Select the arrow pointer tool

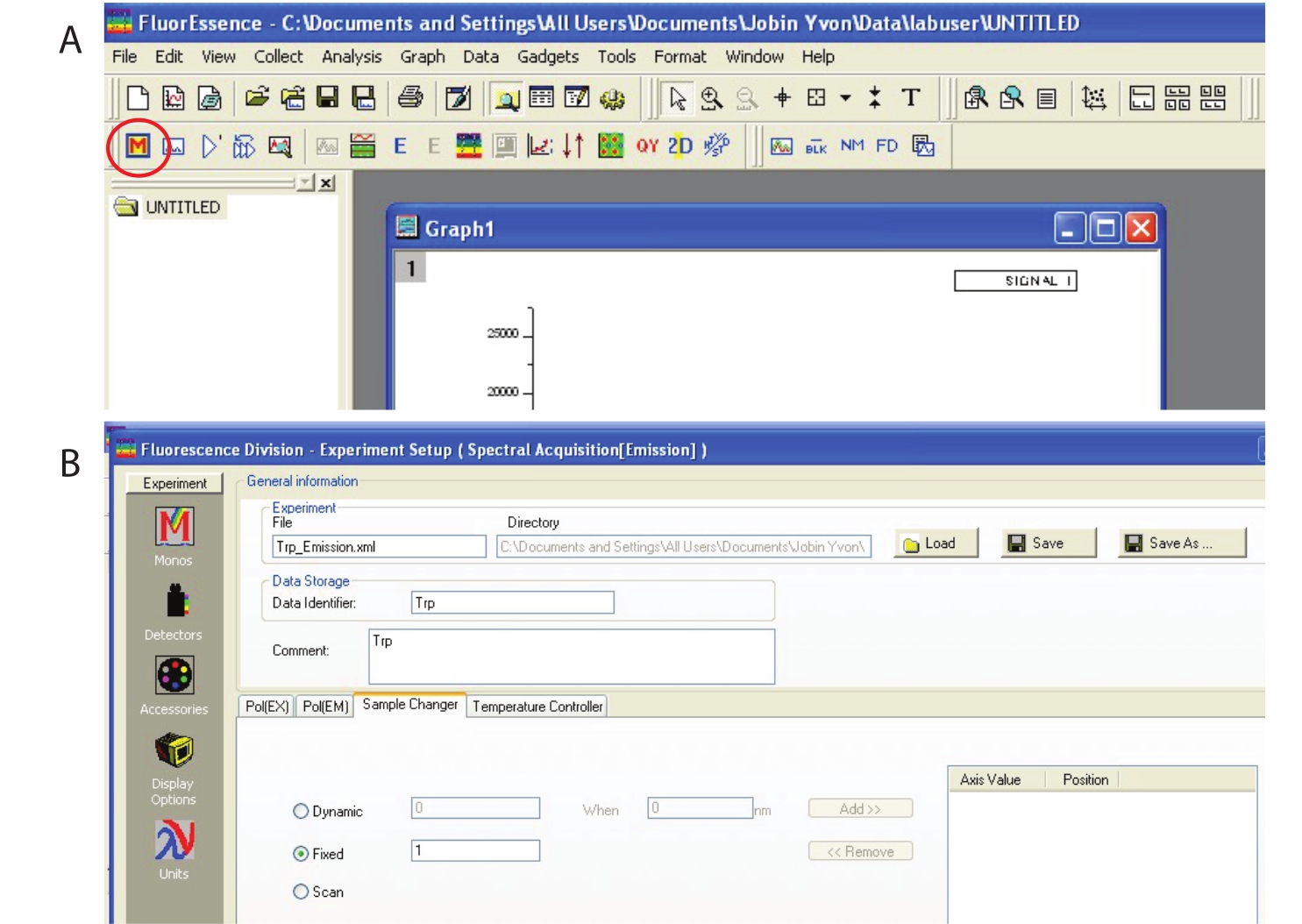pos(677,98)
